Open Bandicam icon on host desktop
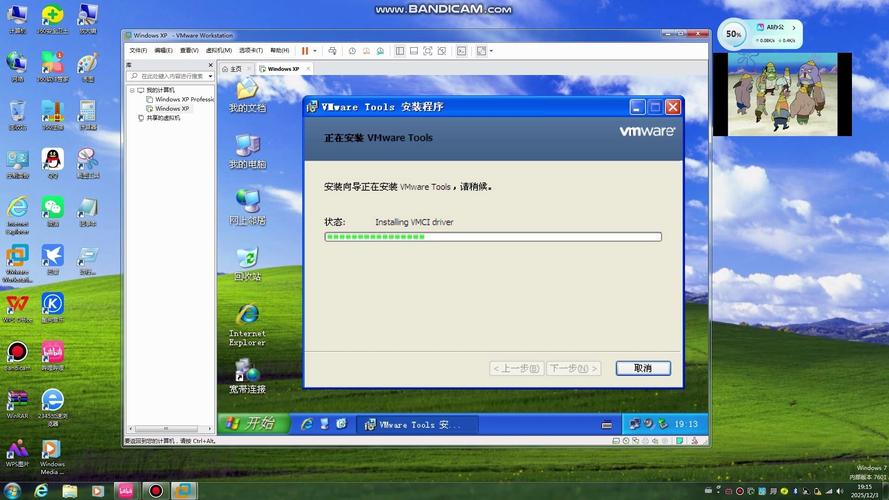Screen dimensions: 889x500 pos(17,356)
